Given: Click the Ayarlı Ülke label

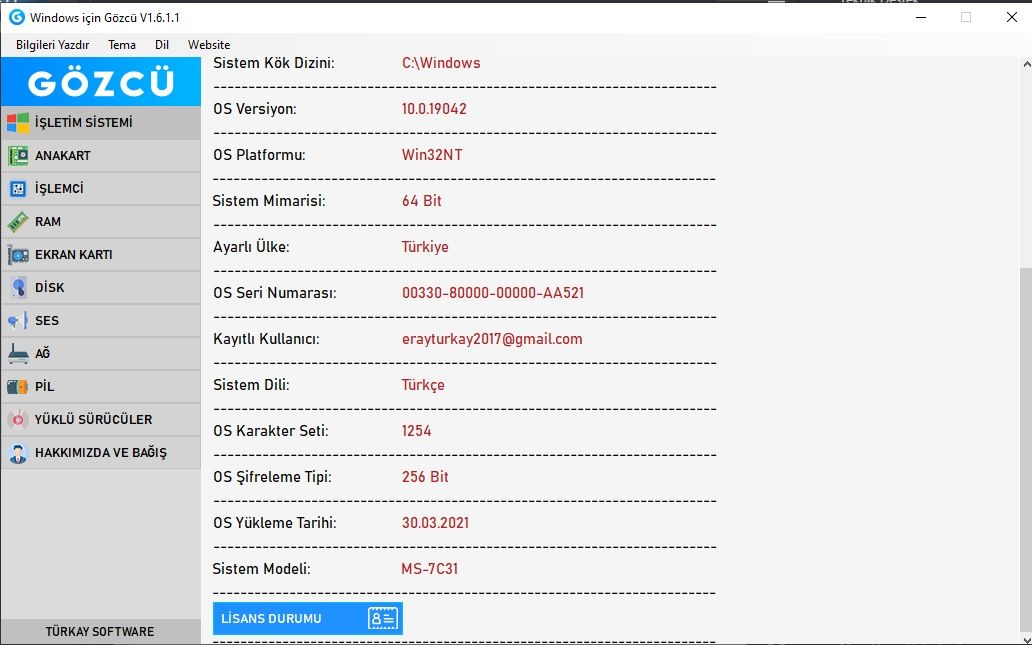Looking at the screenshot, I should 251,247.
